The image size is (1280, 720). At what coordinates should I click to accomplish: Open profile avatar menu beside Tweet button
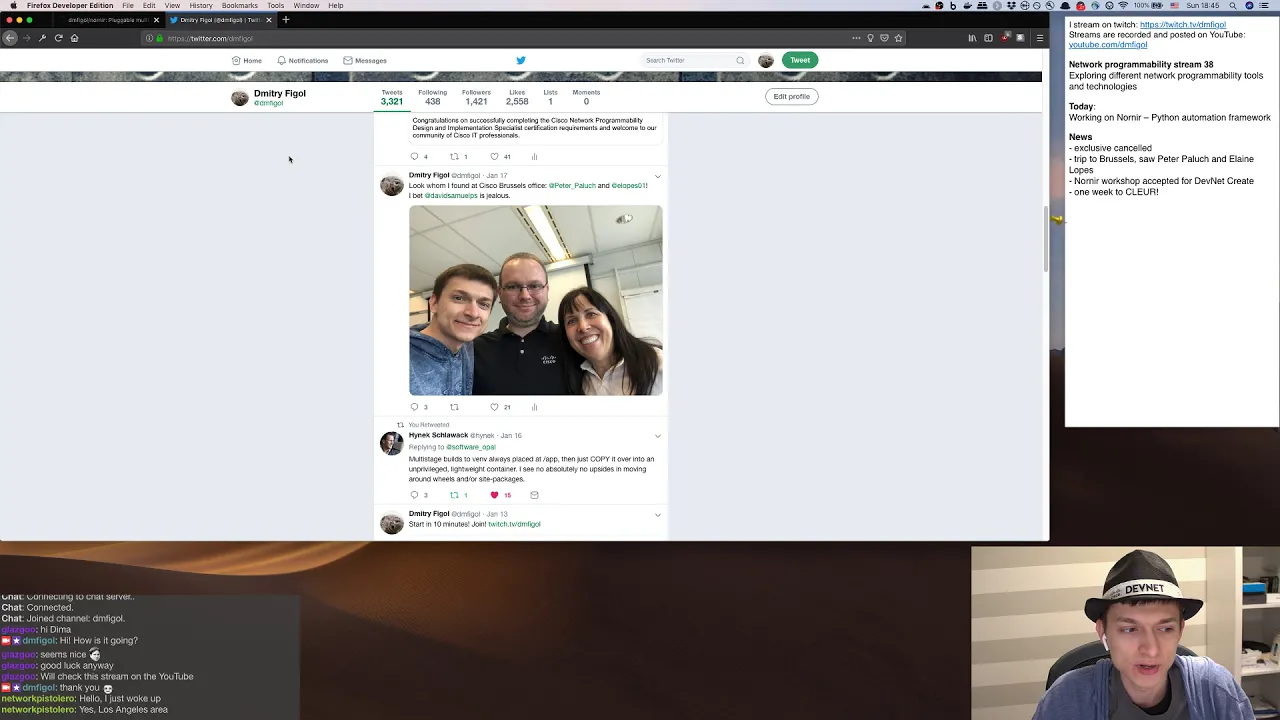pos(766,60)
